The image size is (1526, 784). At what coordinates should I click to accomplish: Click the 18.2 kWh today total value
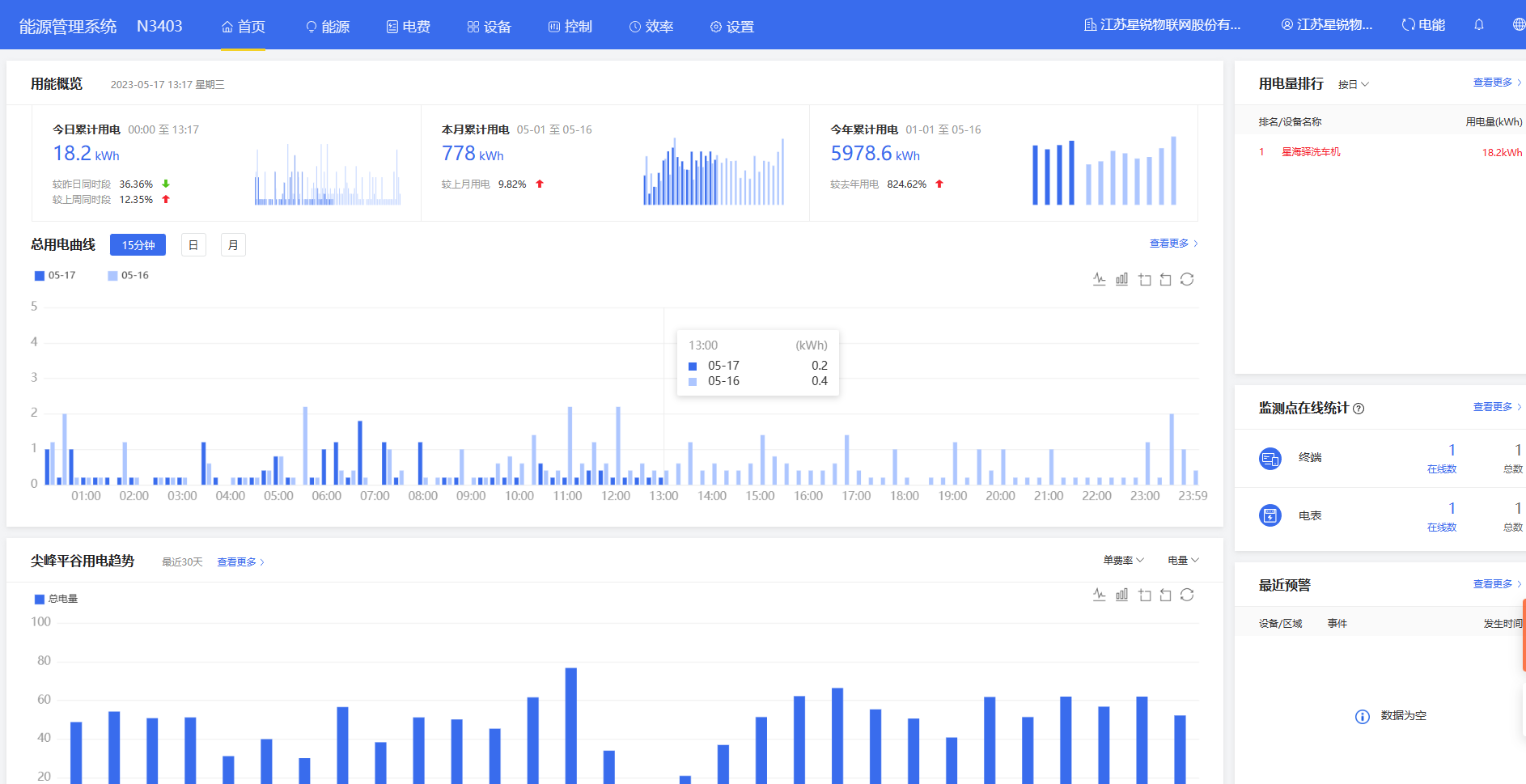click(86, 154)
